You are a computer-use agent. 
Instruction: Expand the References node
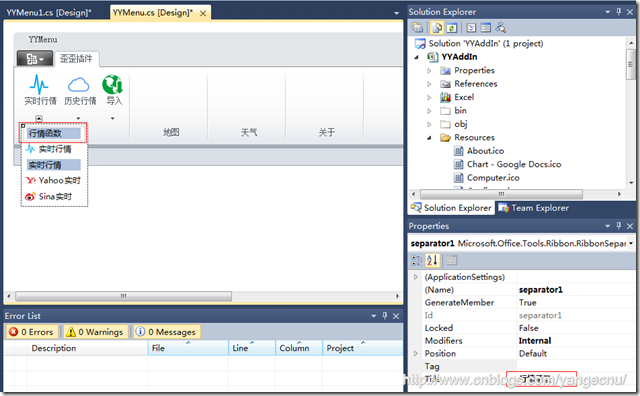point(429,84)
